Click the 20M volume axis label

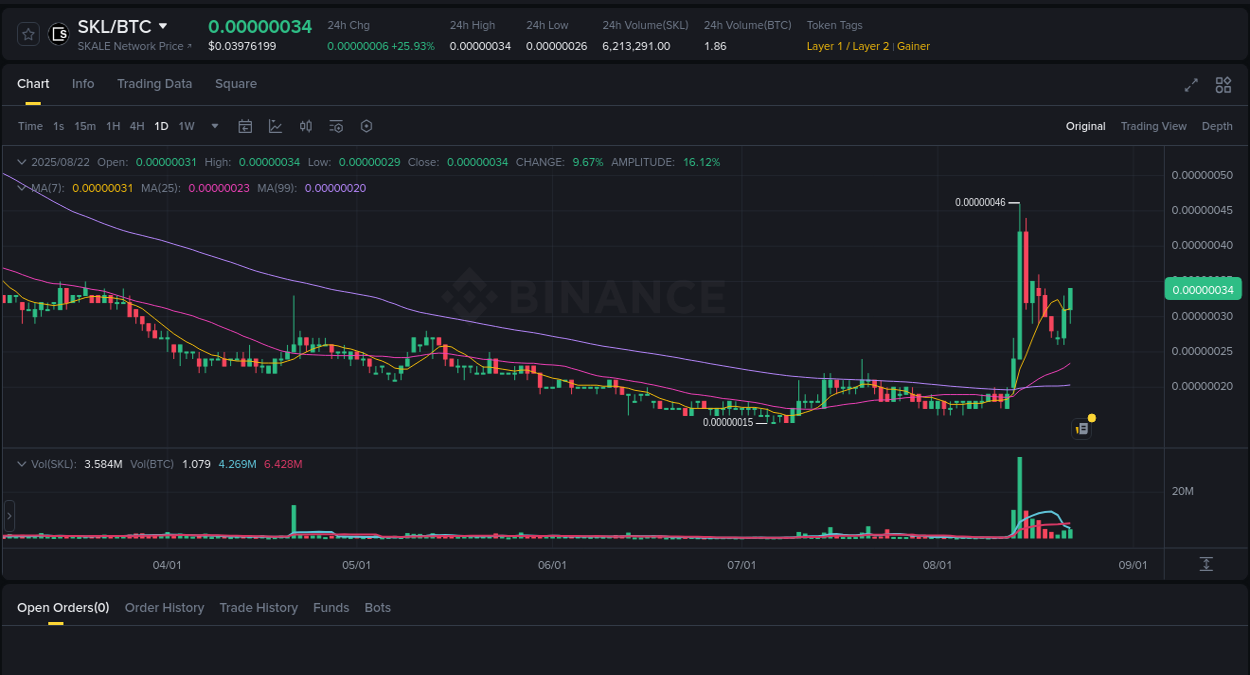(x=1183, y=491)
